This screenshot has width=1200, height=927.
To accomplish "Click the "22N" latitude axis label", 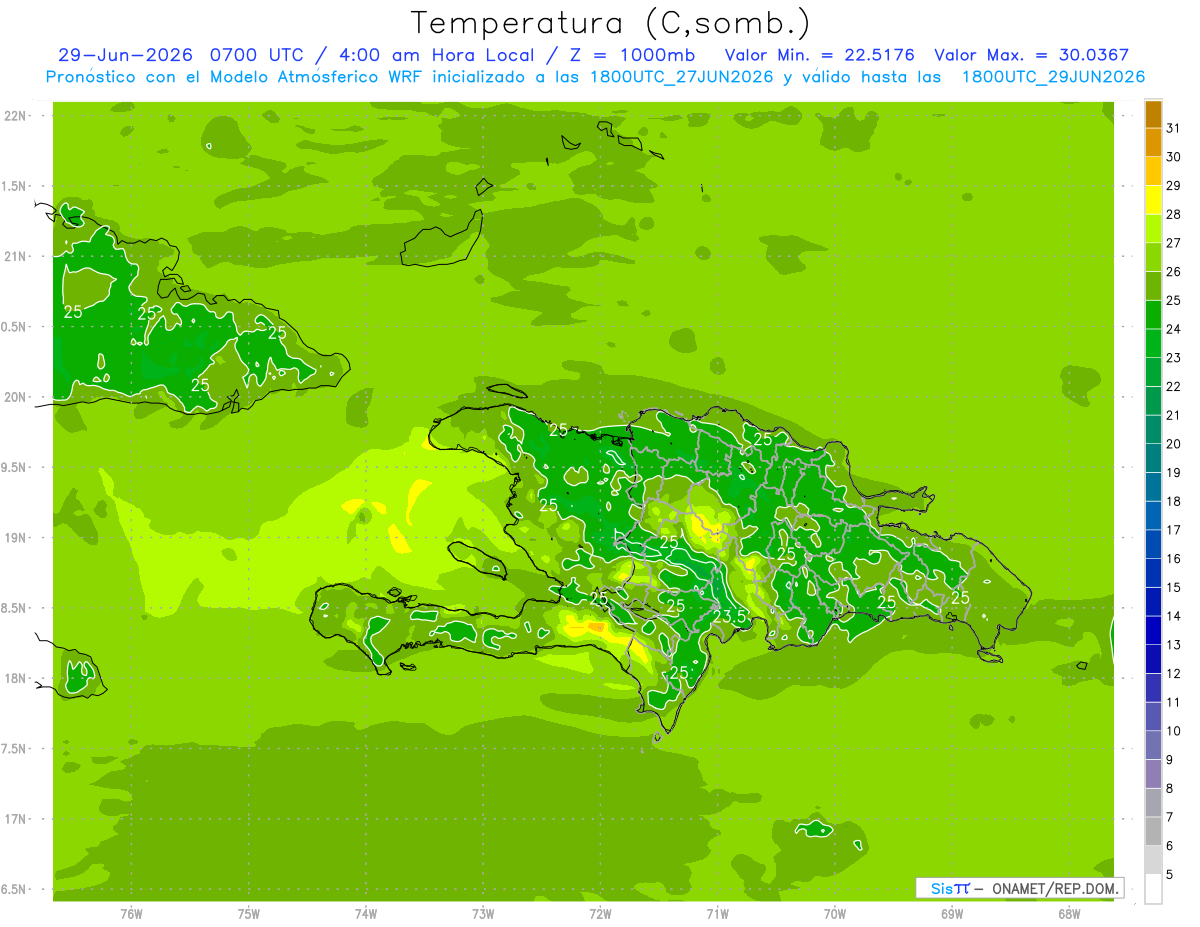I will (x=14, y=116).
